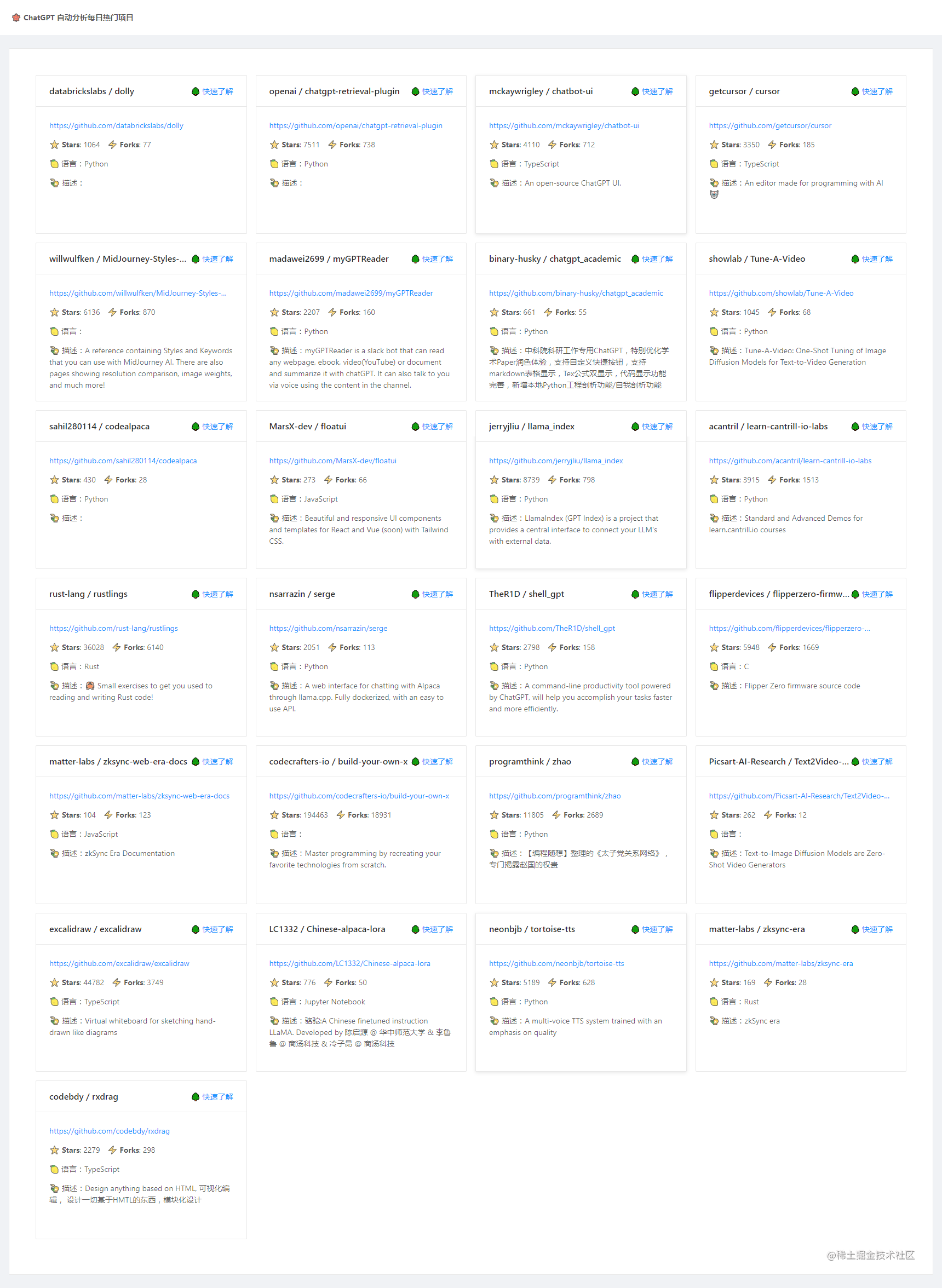Click language icon in matter-labs zksync-era card

714,1002
